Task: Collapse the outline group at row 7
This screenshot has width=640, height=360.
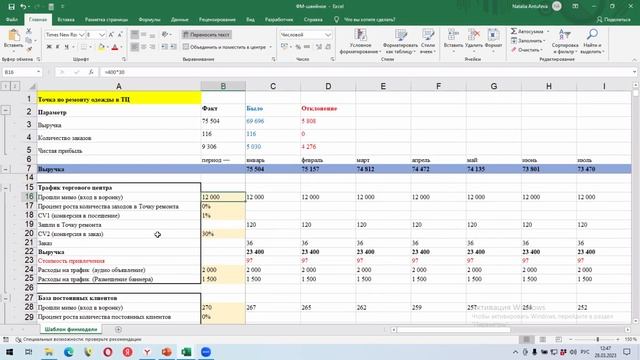Action: 6,169
